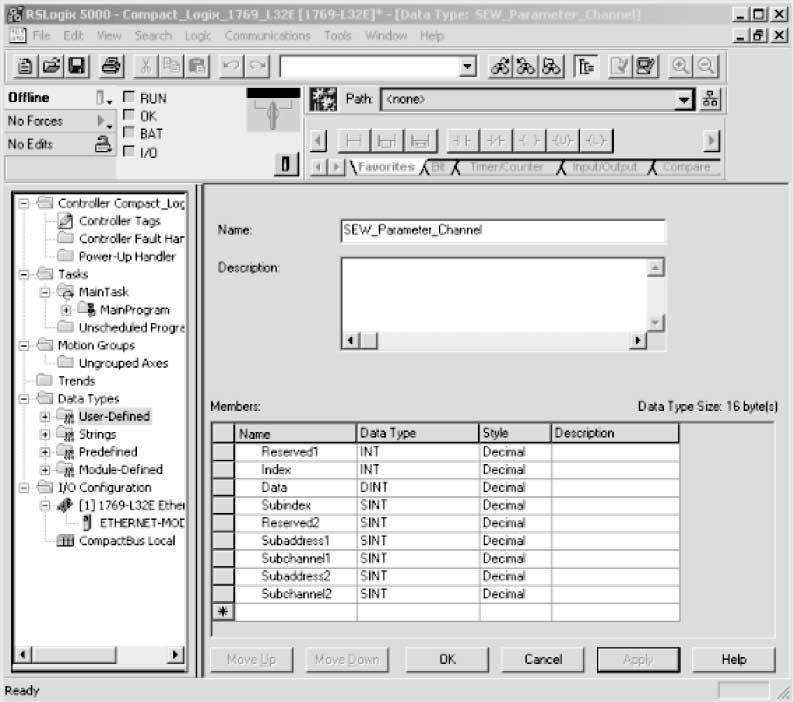Click the Print toolbar icon

[111, 66]
